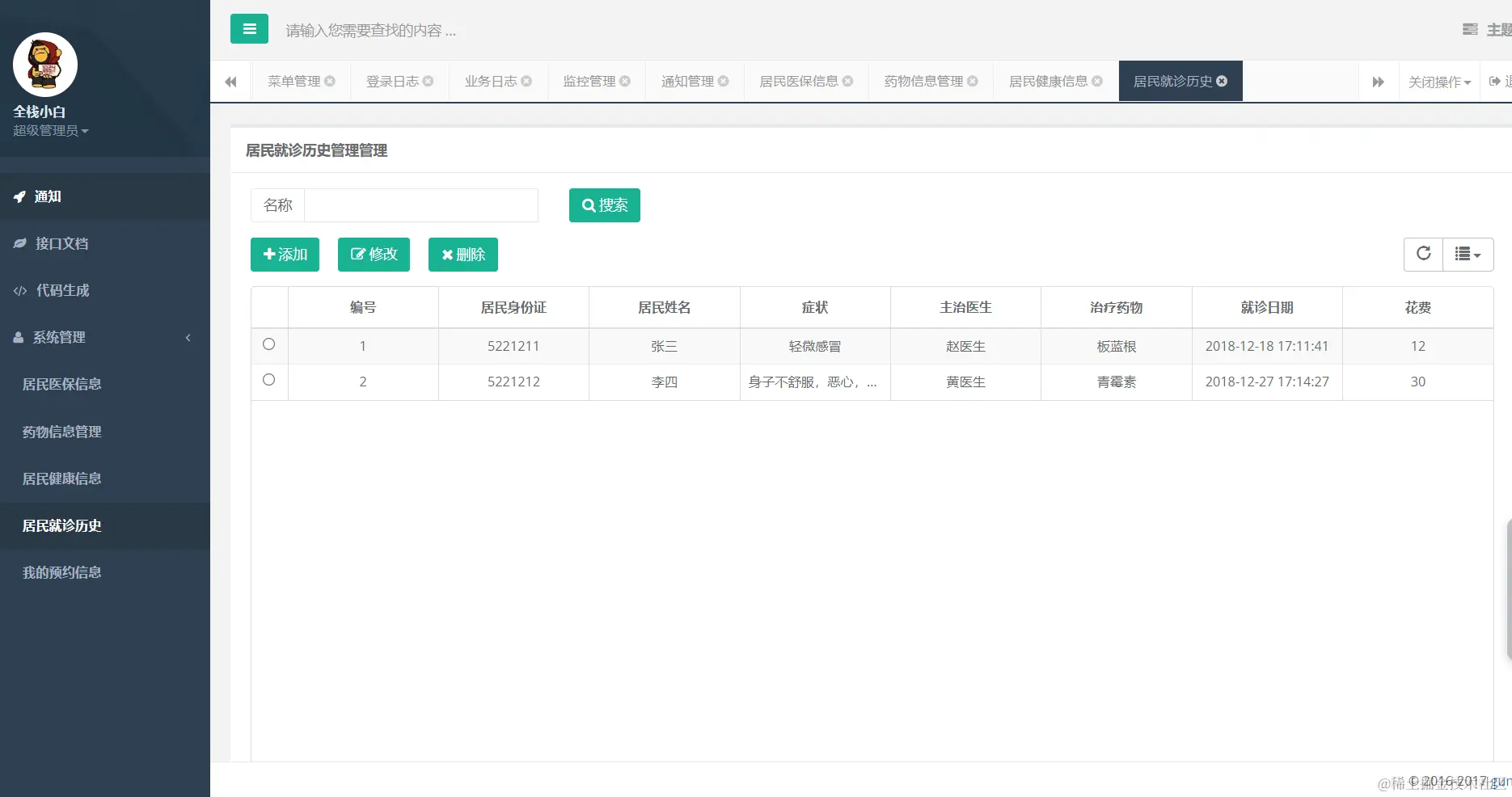Image resolution: width=1512 pixels, height=797 pixels.
Task: Sort by the 治疗药物 column header
Action: [1117, 307]
